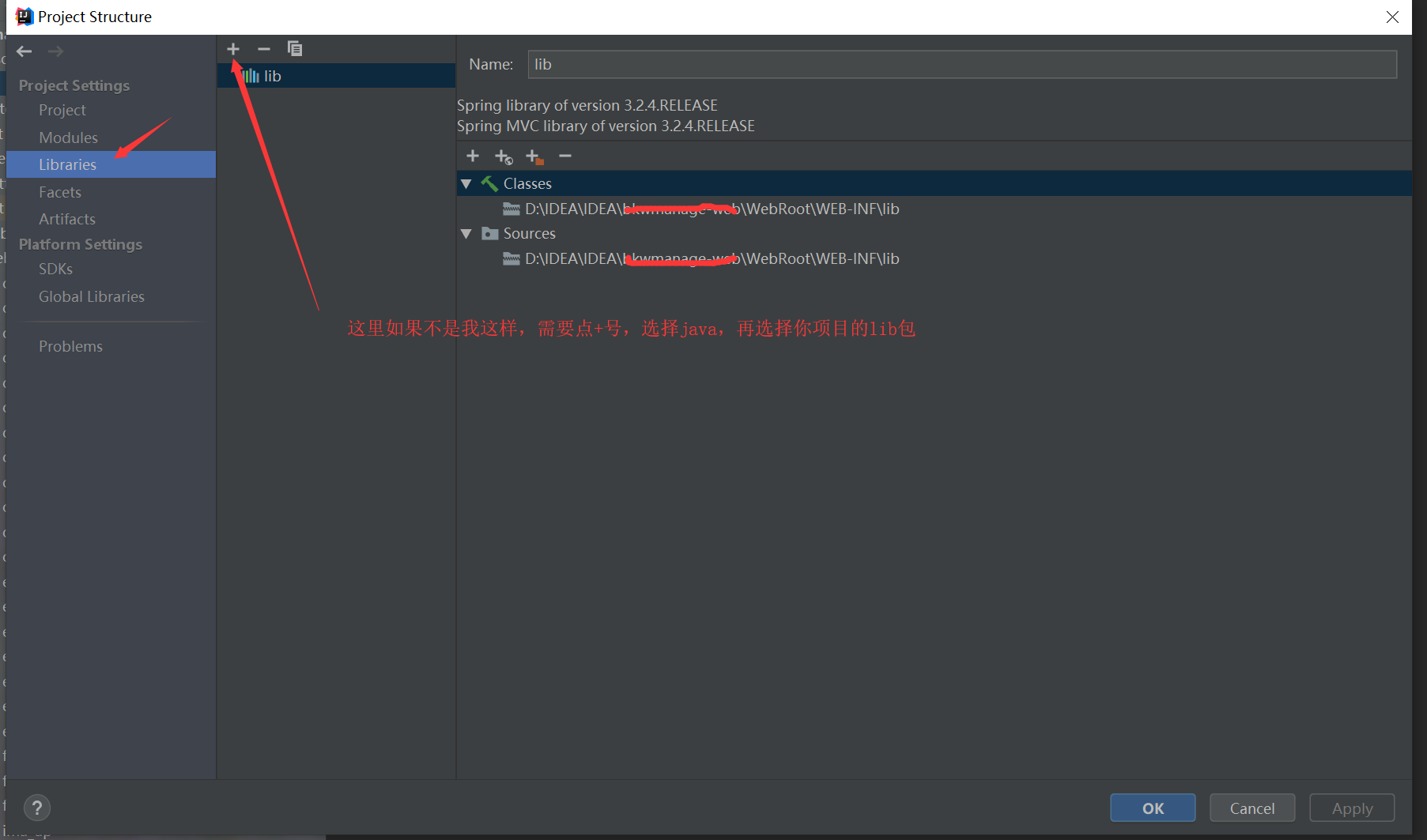1427x840 pixels.
Task: Select the Classes hammer icon
Action: (489, 183)
